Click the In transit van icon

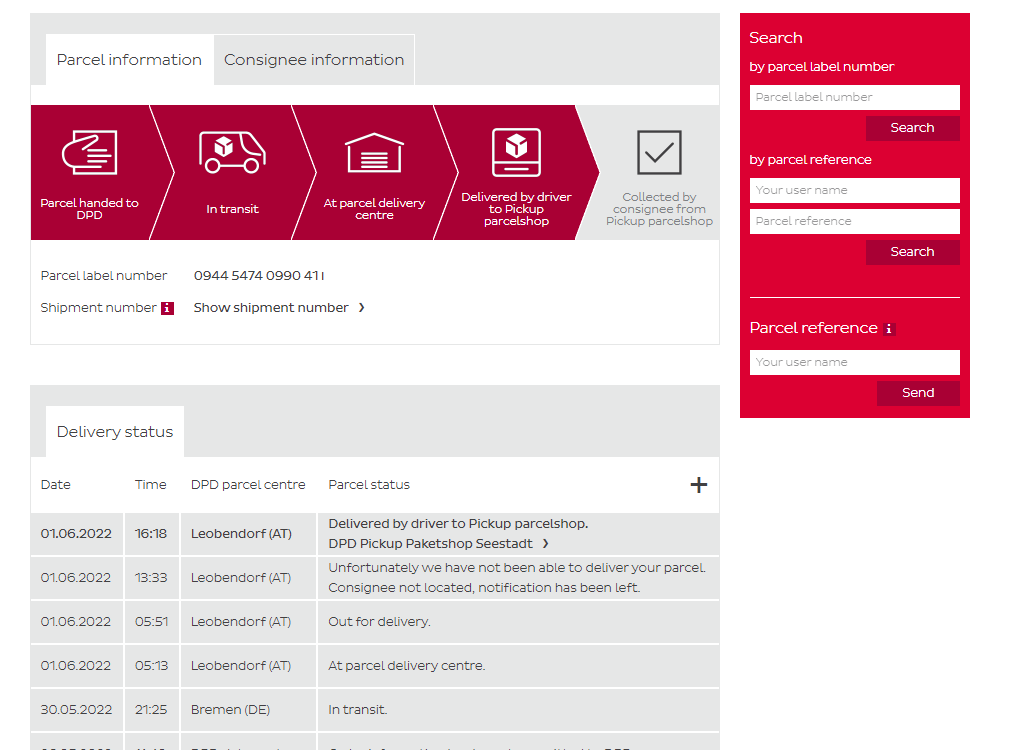coord(232,152)
